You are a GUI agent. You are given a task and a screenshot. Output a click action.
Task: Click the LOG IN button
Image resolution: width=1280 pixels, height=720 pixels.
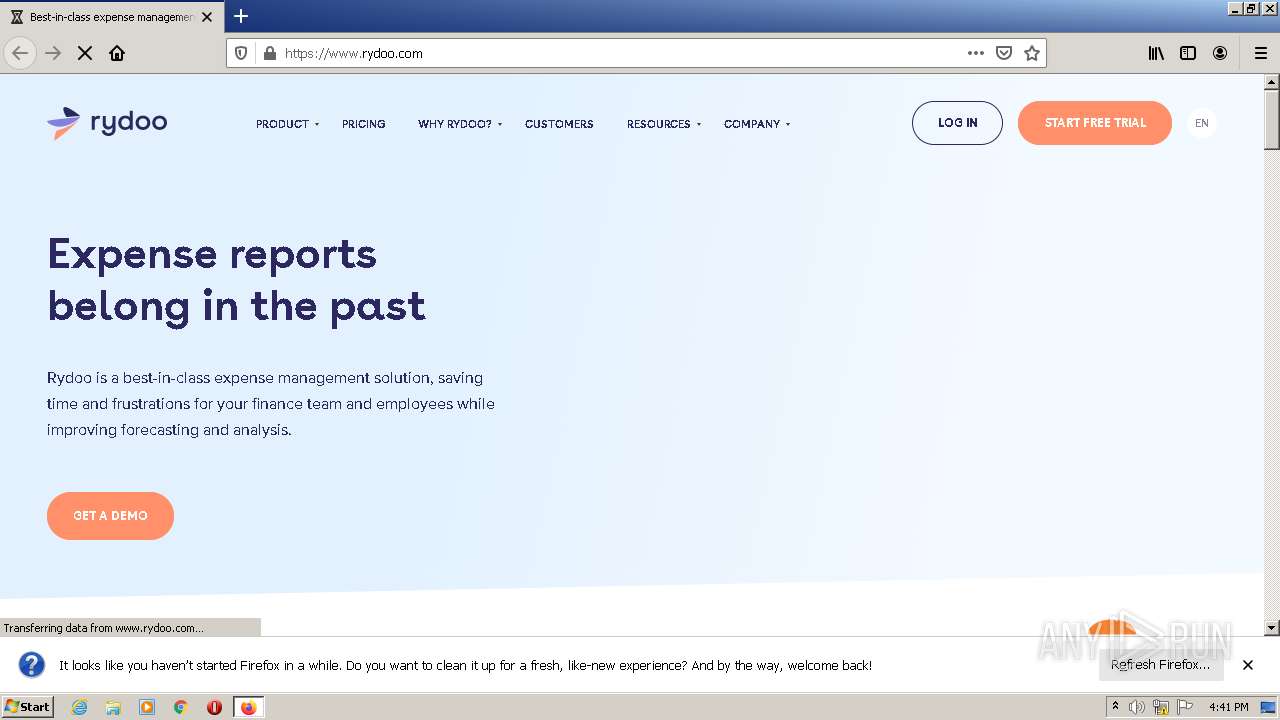[x=957, y=123]
